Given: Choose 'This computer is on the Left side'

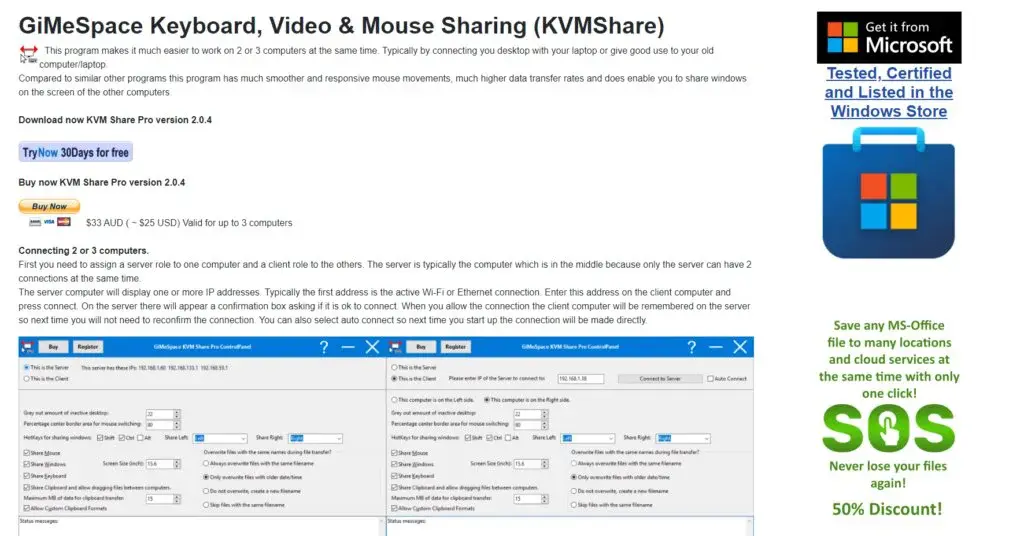Looking at the screenshot, I should [x=432, y=400].
